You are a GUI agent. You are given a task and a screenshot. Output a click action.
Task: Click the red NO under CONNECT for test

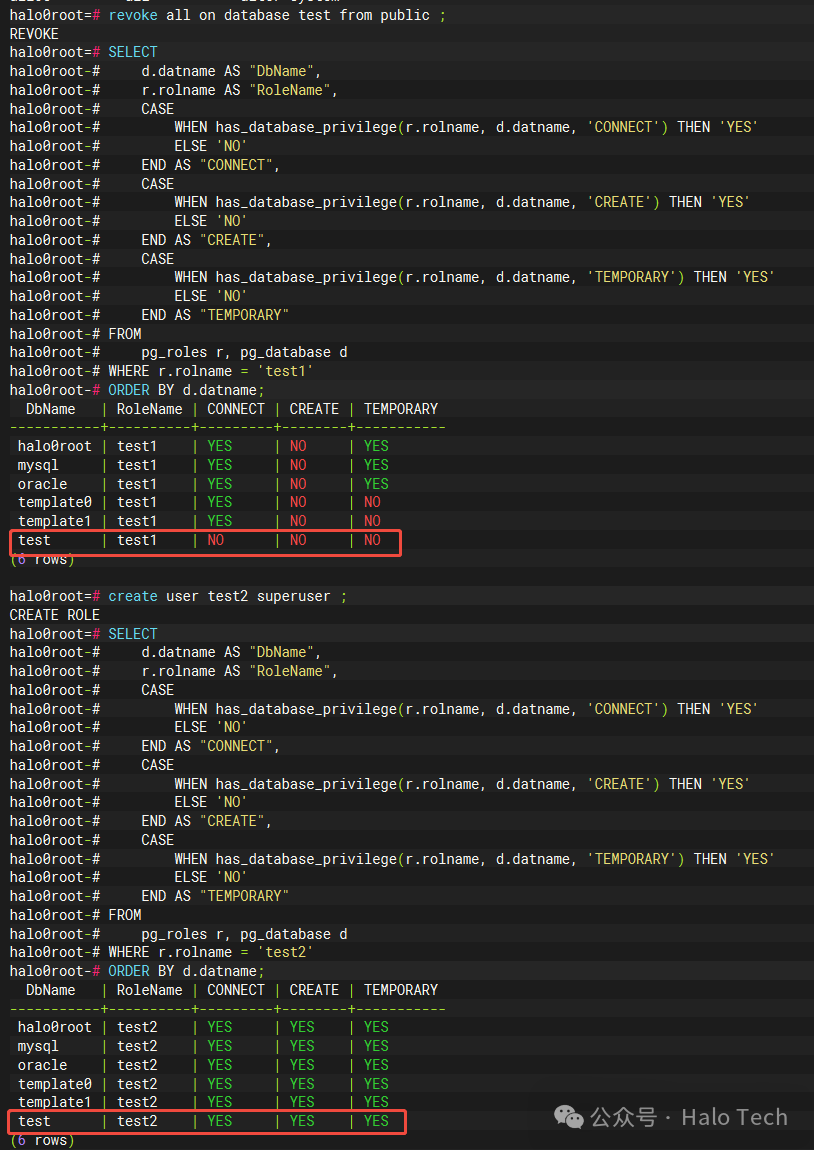click(216, 541)
